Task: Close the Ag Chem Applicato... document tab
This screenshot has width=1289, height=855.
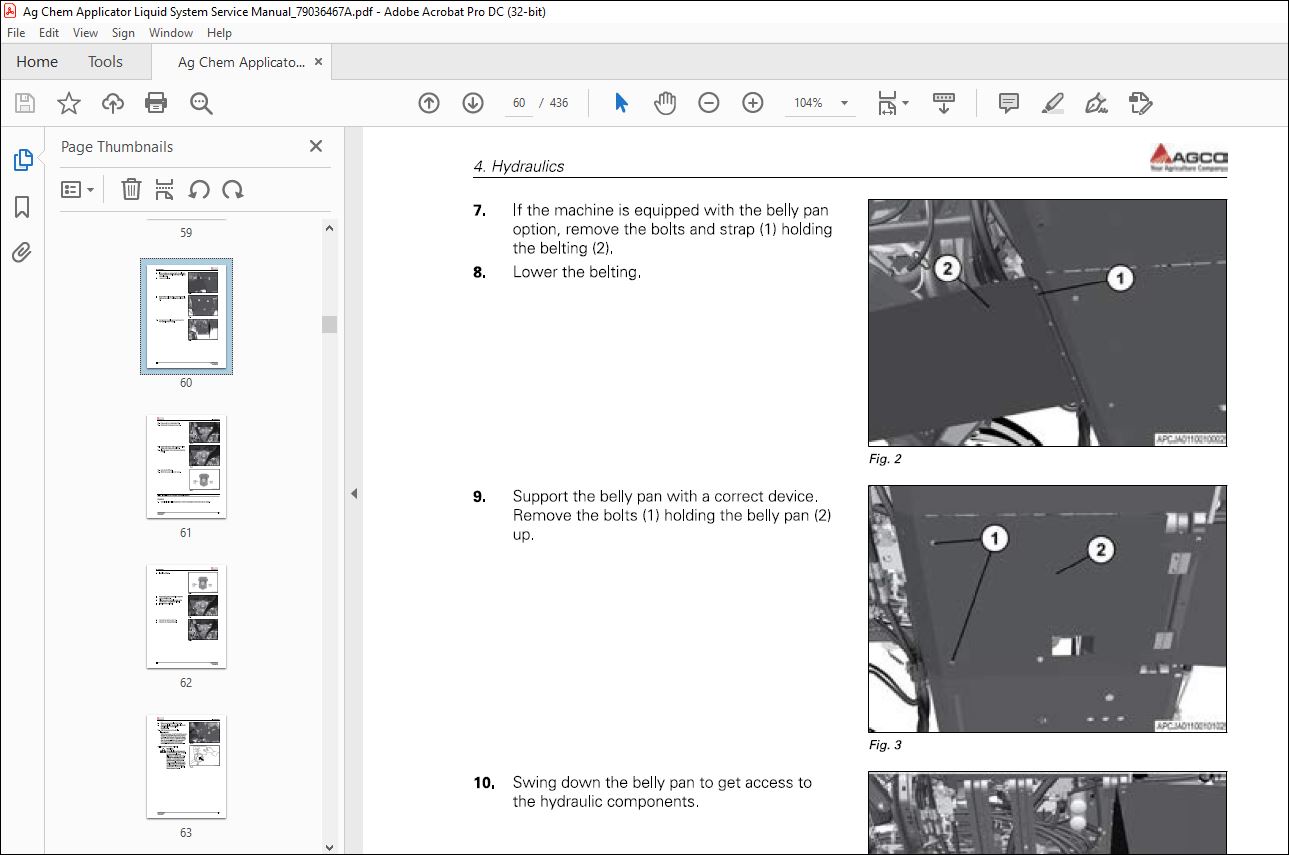Action: coord(319,62)
